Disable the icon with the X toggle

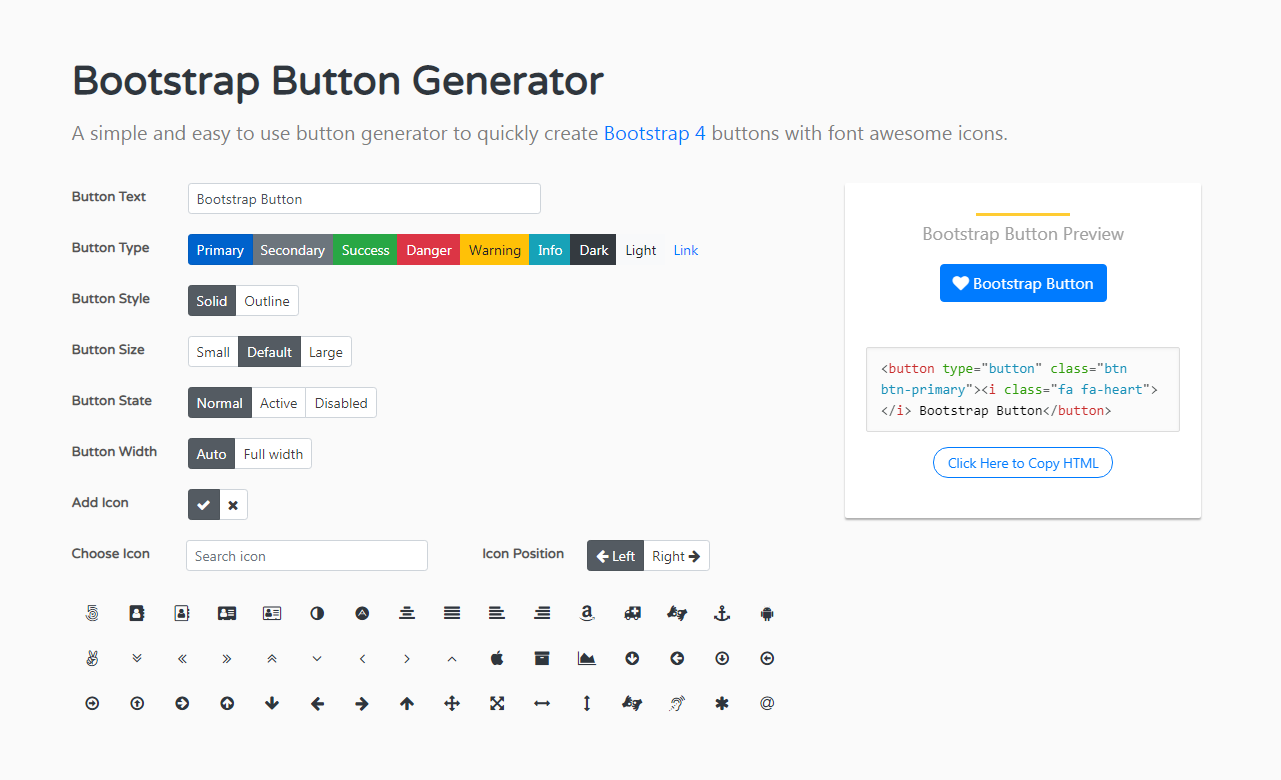pos(233,505)
